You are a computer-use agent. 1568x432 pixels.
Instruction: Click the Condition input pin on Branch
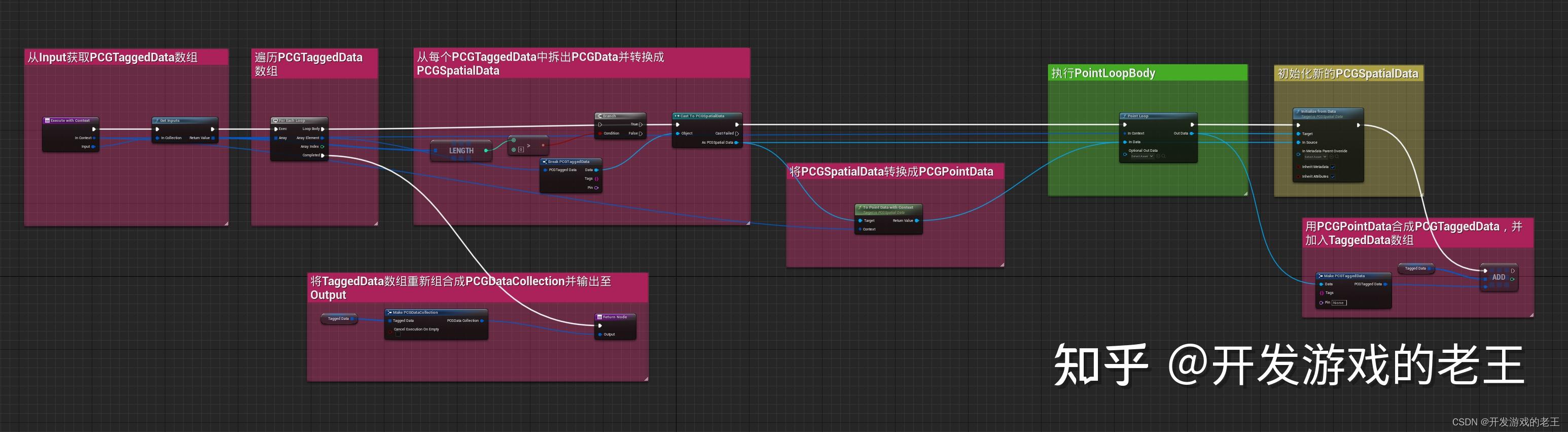coord(600,134)
